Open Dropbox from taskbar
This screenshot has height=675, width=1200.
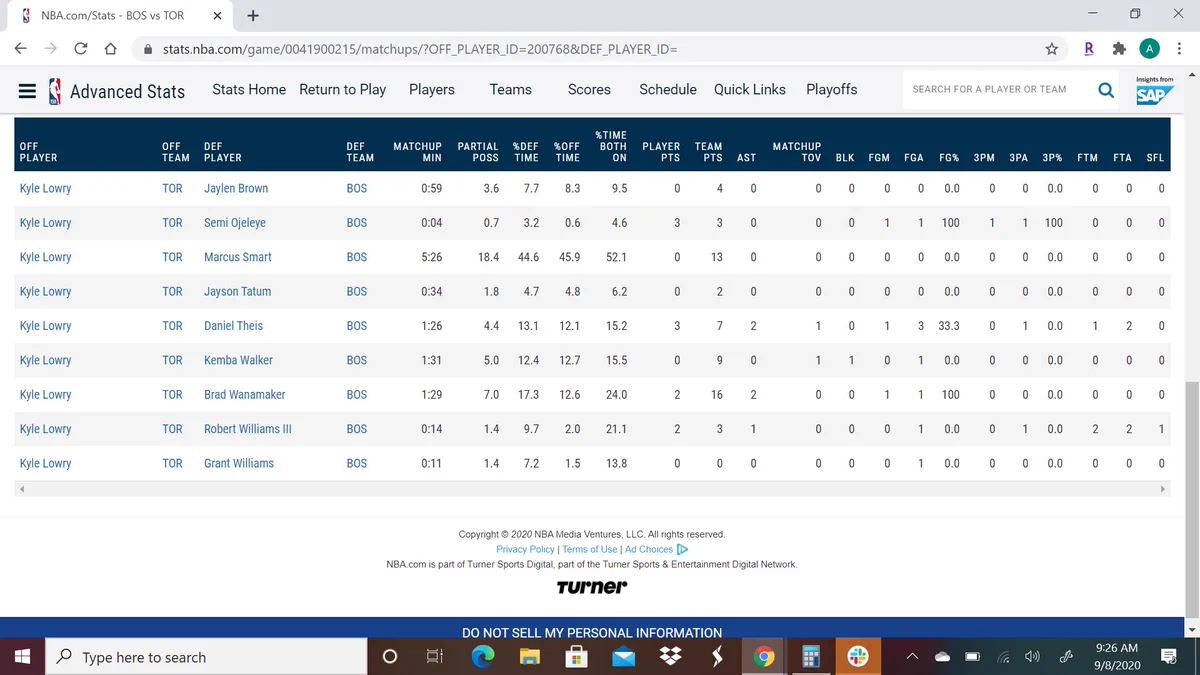click(x=670, y=657)
